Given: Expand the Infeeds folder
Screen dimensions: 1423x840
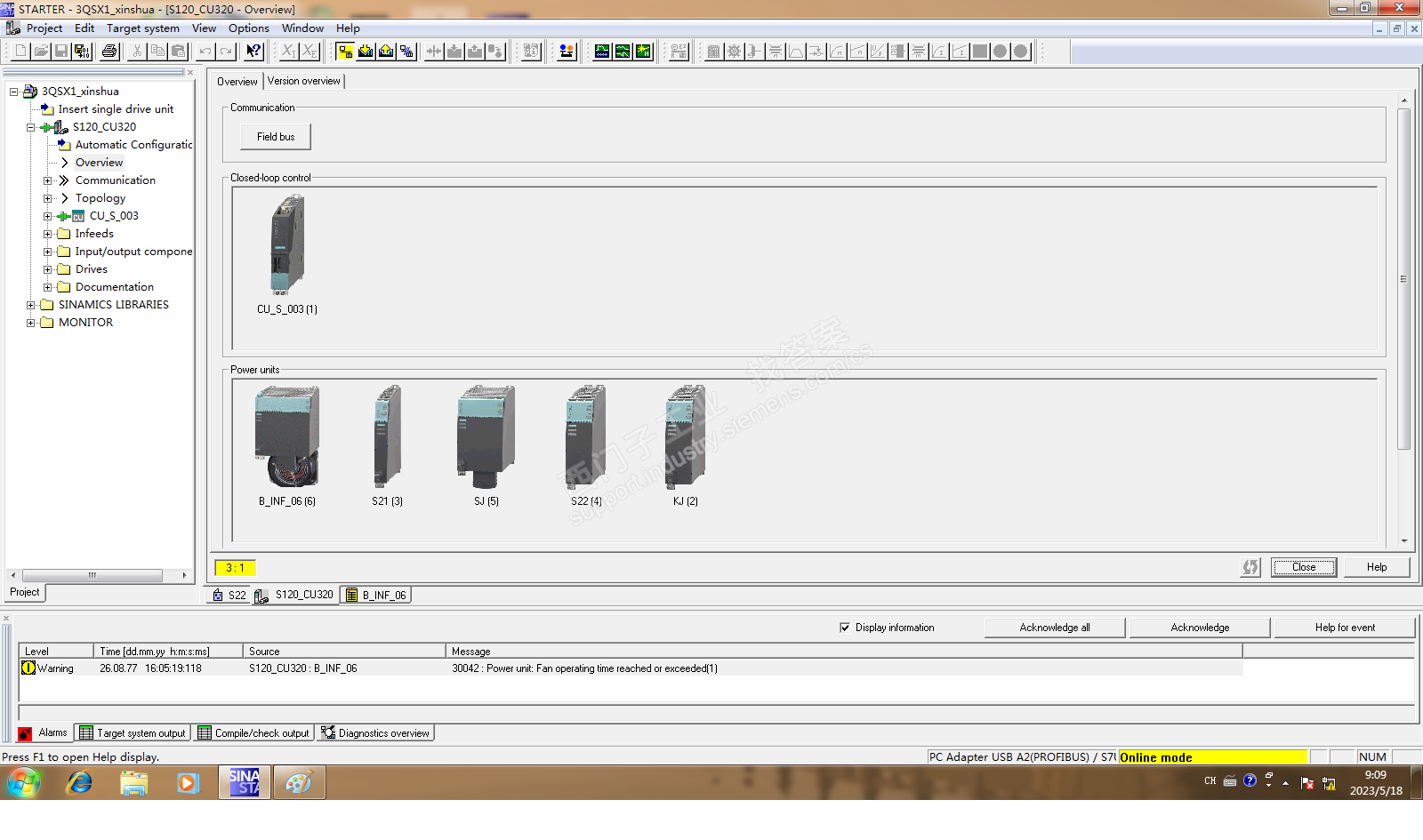Looking at the screenshot, I should click(48, 234).
